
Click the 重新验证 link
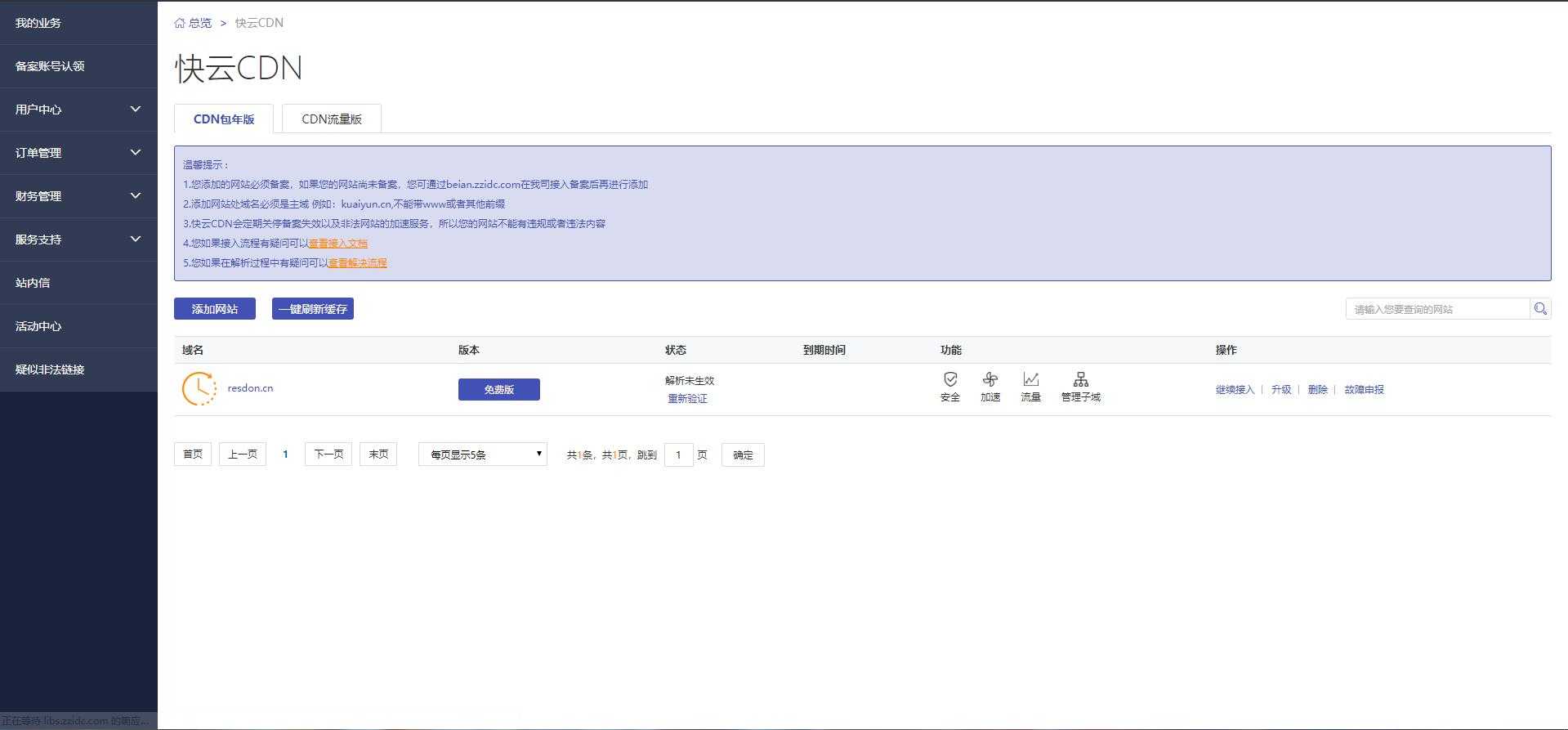coord(688,399)
